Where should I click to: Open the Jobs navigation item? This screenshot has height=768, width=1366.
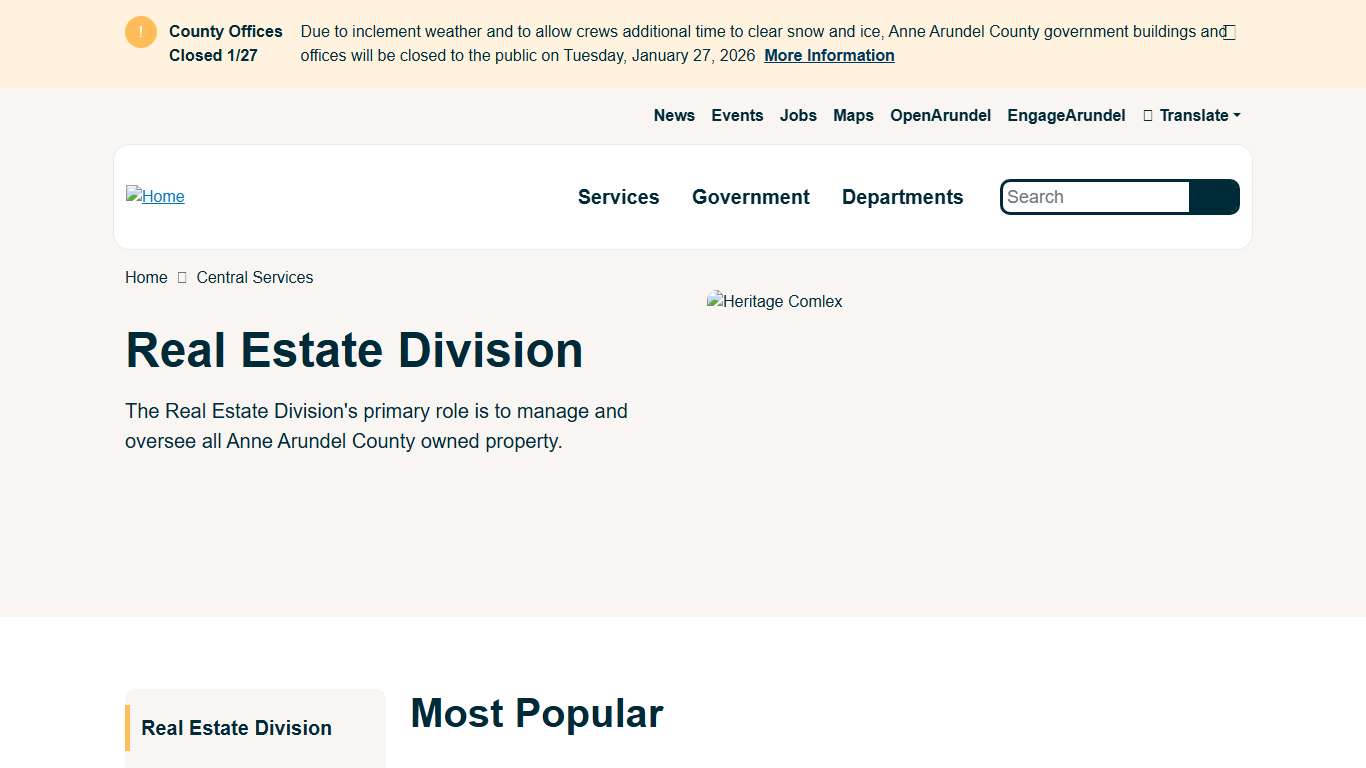(797, 115)
